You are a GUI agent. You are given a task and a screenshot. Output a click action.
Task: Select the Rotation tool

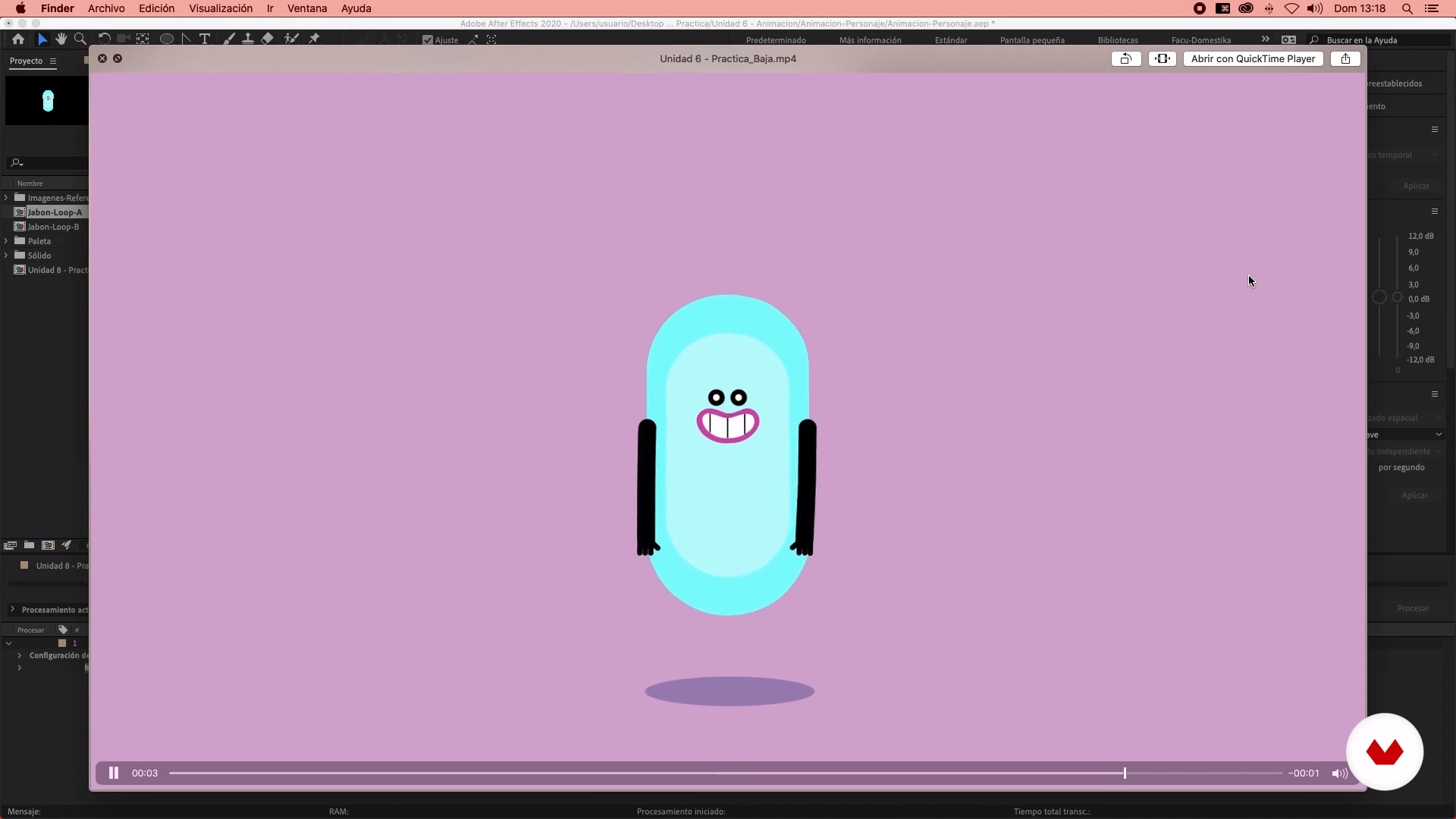(105, 39)
